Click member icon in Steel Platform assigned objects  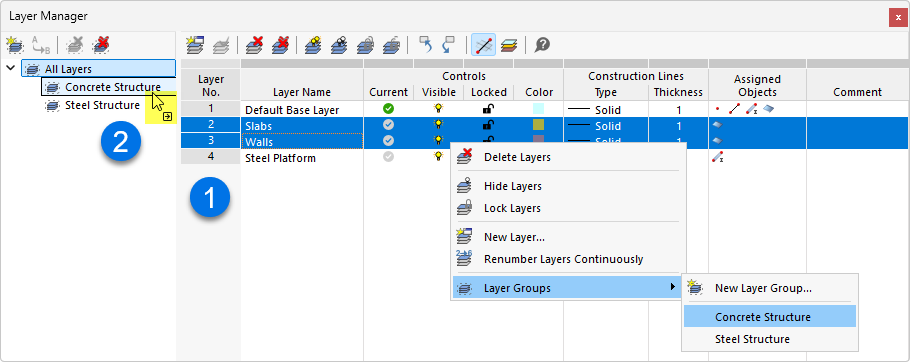pyautogui.click(x=718, y=157)
